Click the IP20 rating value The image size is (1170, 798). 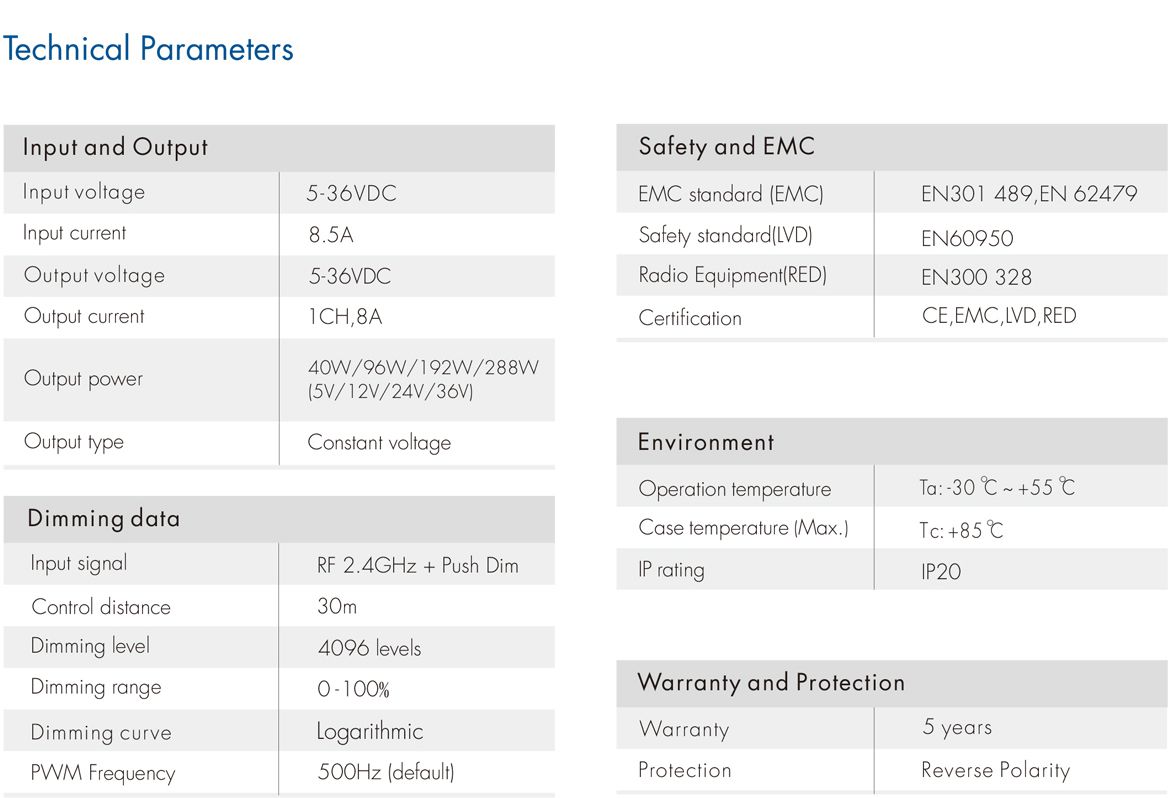941,572
